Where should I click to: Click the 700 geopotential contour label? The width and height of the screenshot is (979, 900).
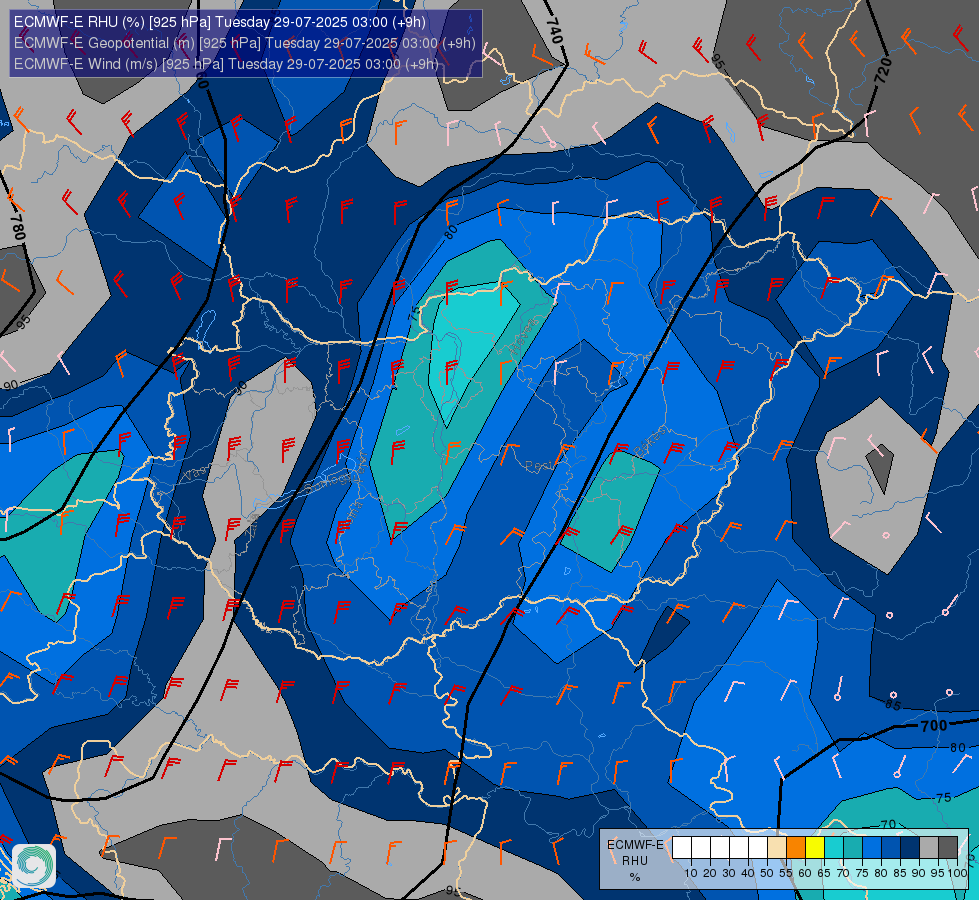click(934, 726)
